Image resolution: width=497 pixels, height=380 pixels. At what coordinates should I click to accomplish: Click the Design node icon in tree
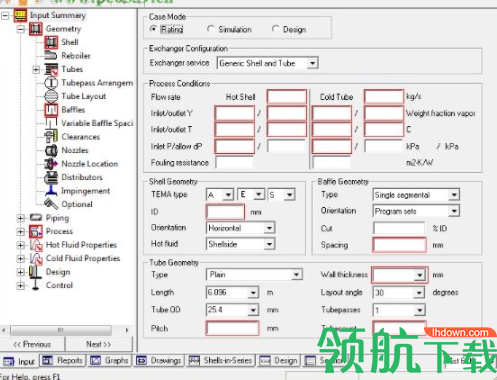(x=35, y=272)
